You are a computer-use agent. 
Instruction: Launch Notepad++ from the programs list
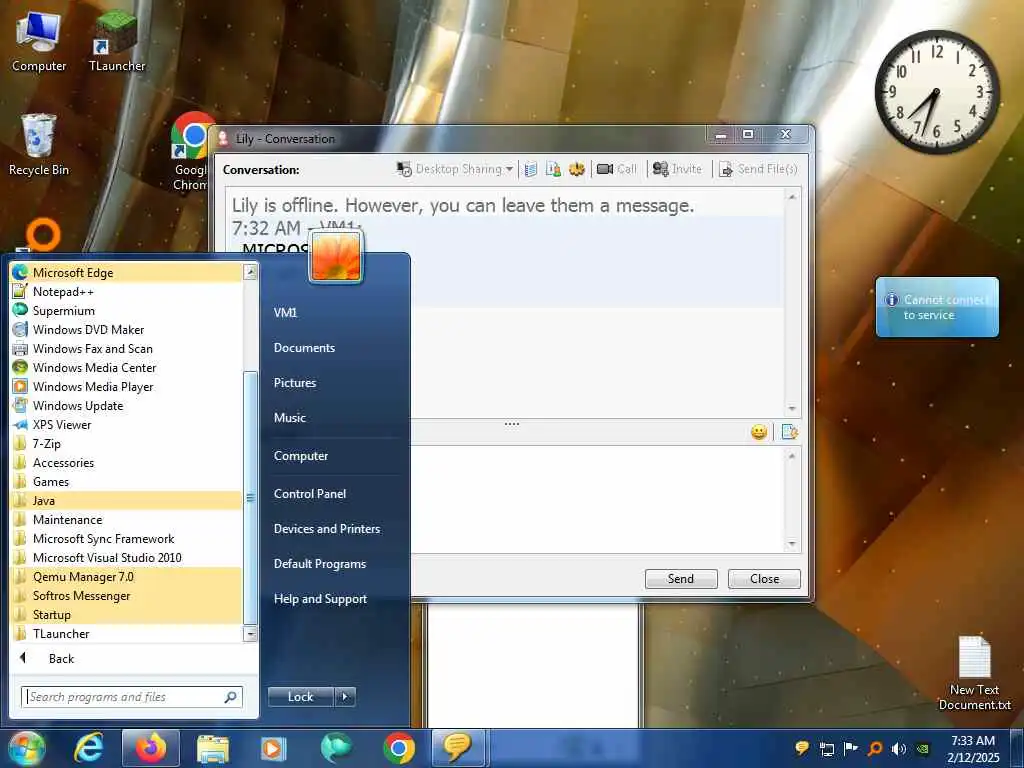127,291
